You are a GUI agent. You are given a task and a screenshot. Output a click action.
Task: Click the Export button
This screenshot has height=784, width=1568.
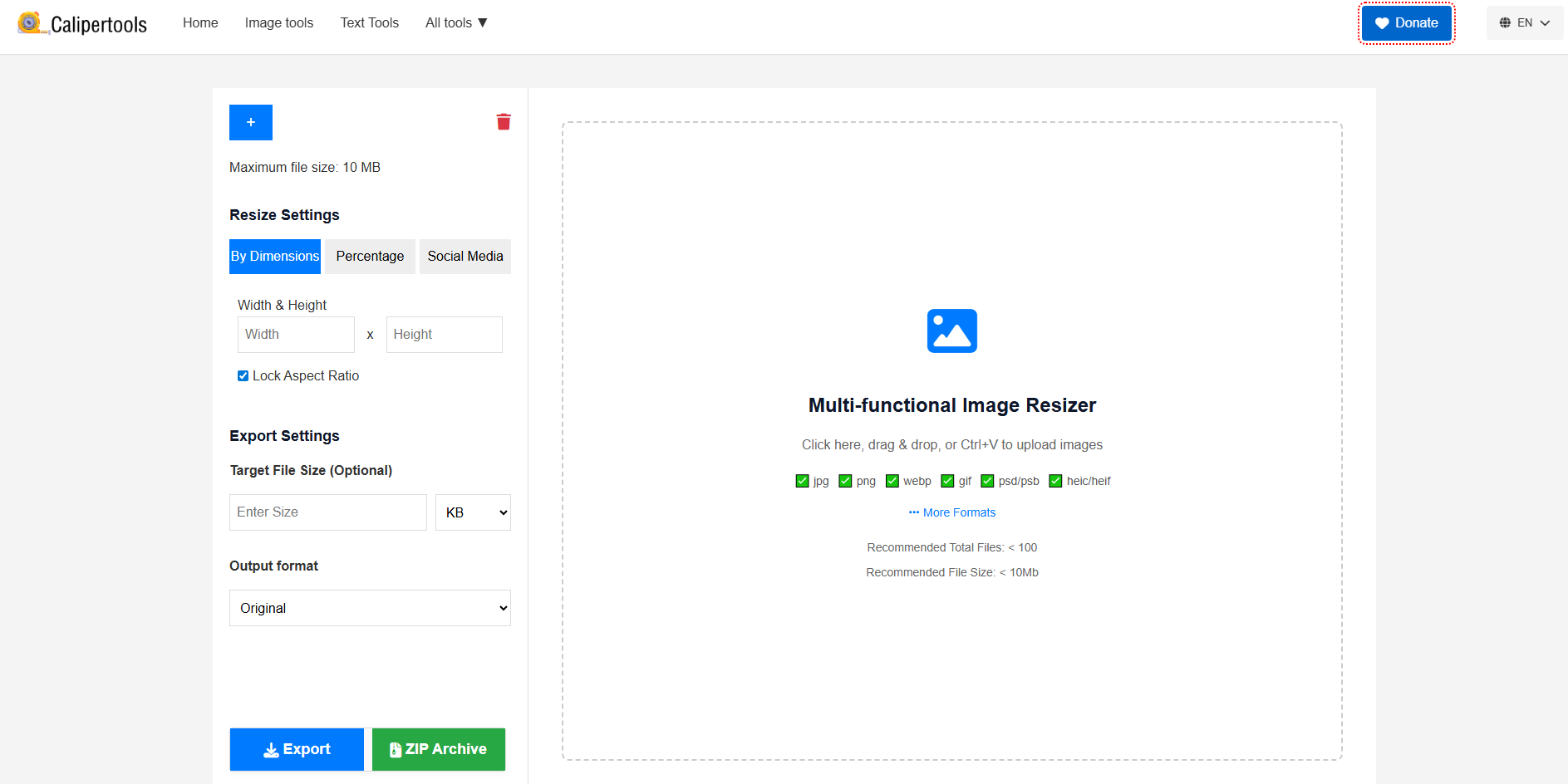(297, 749)
